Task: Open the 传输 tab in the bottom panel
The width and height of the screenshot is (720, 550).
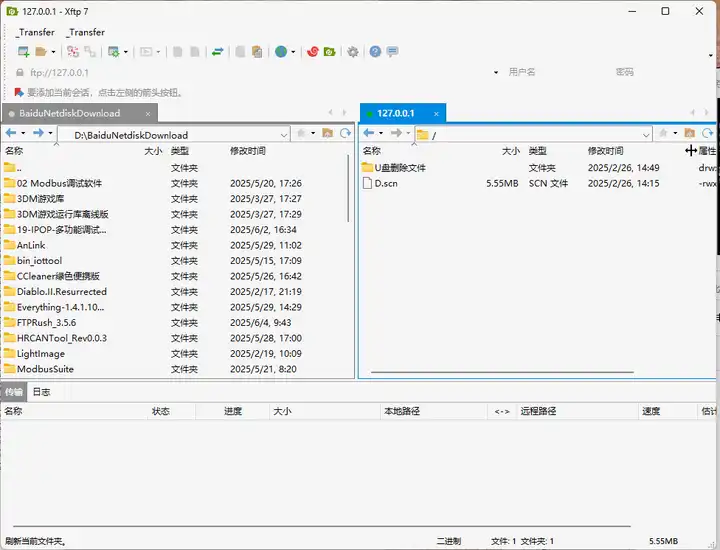Action: (14, 392)
